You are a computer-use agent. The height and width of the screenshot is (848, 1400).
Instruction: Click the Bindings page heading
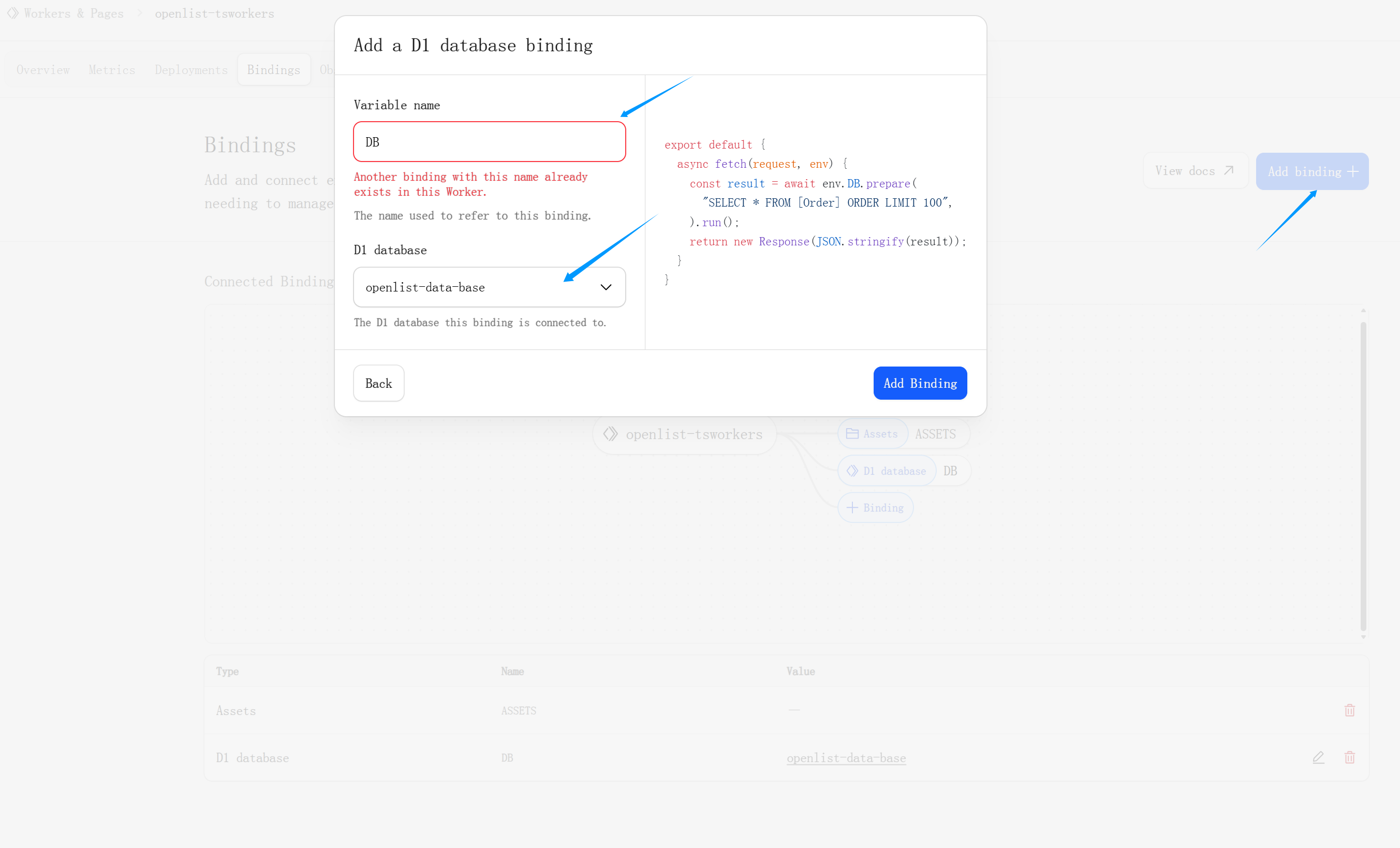tap(250, 145)
